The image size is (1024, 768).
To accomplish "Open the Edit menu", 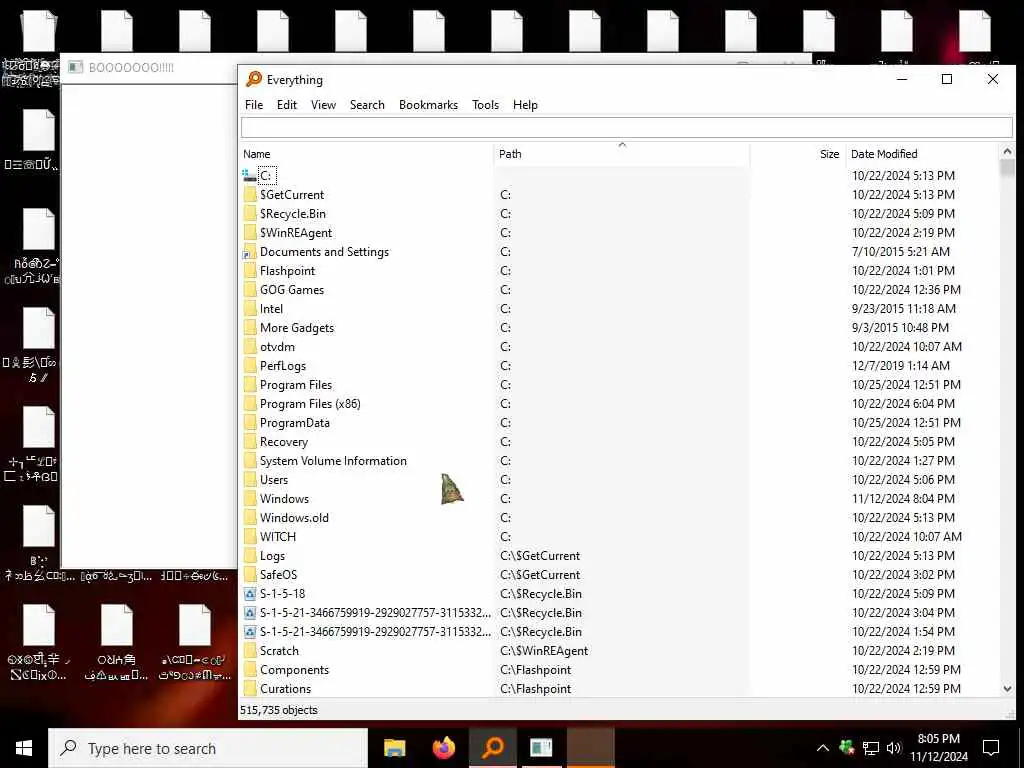I will click(287, 105).
